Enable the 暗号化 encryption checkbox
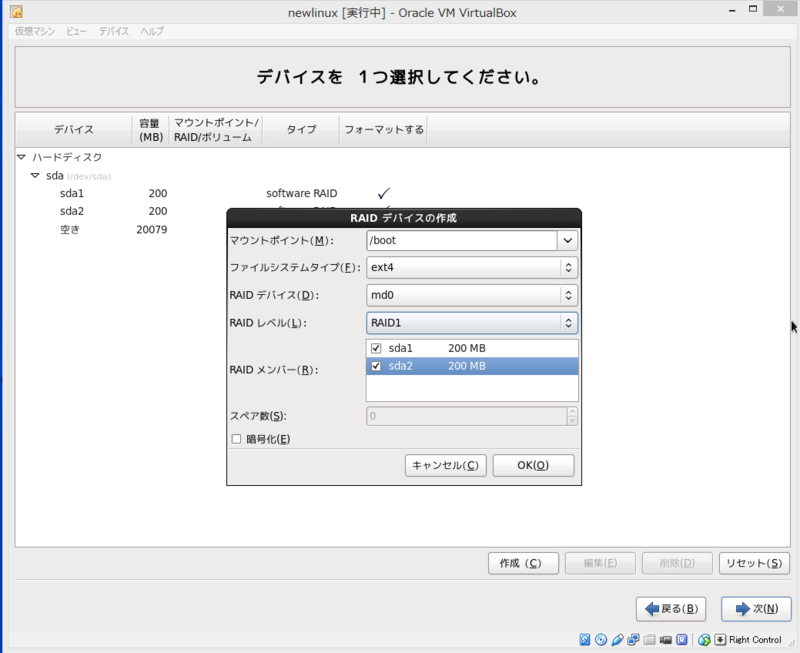This screenshot has width=800, height=653. point(236,439)
